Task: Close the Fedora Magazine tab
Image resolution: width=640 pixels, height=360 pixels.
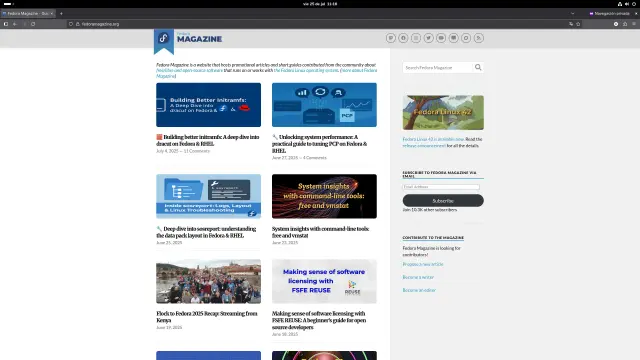Action: tap(52, 13)
